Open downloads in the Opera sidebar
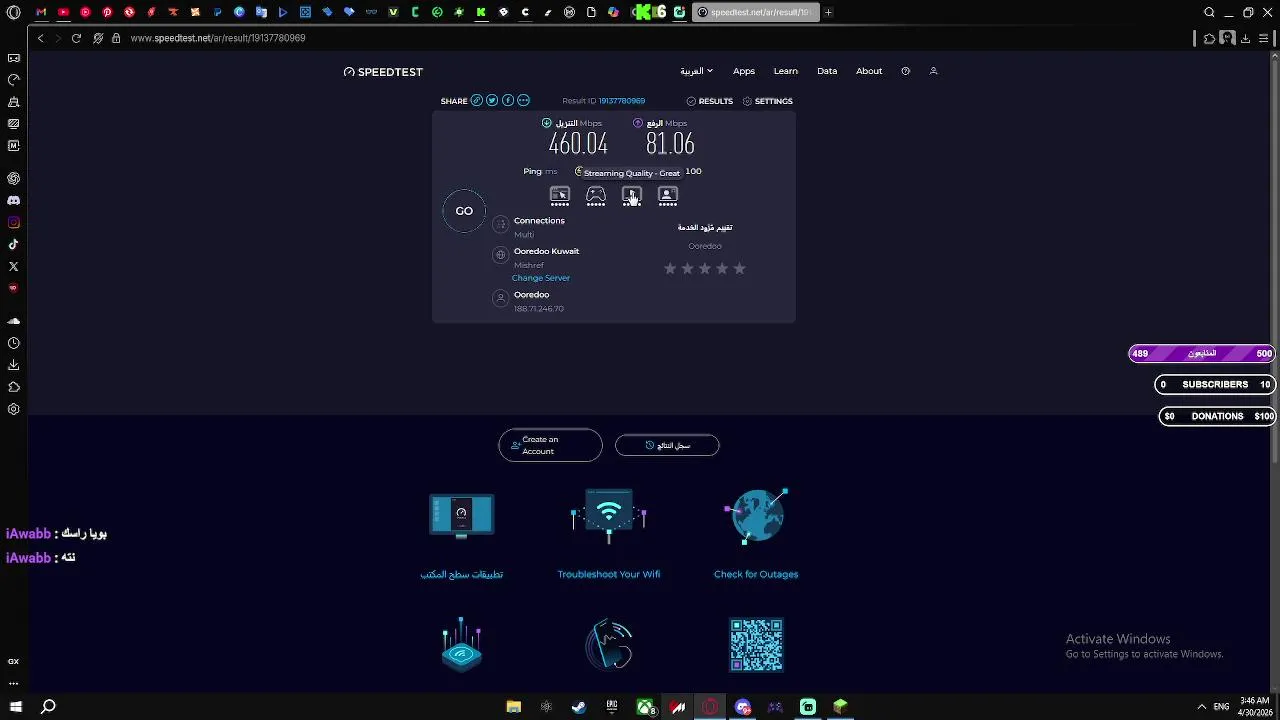 [x=14, y=365]
